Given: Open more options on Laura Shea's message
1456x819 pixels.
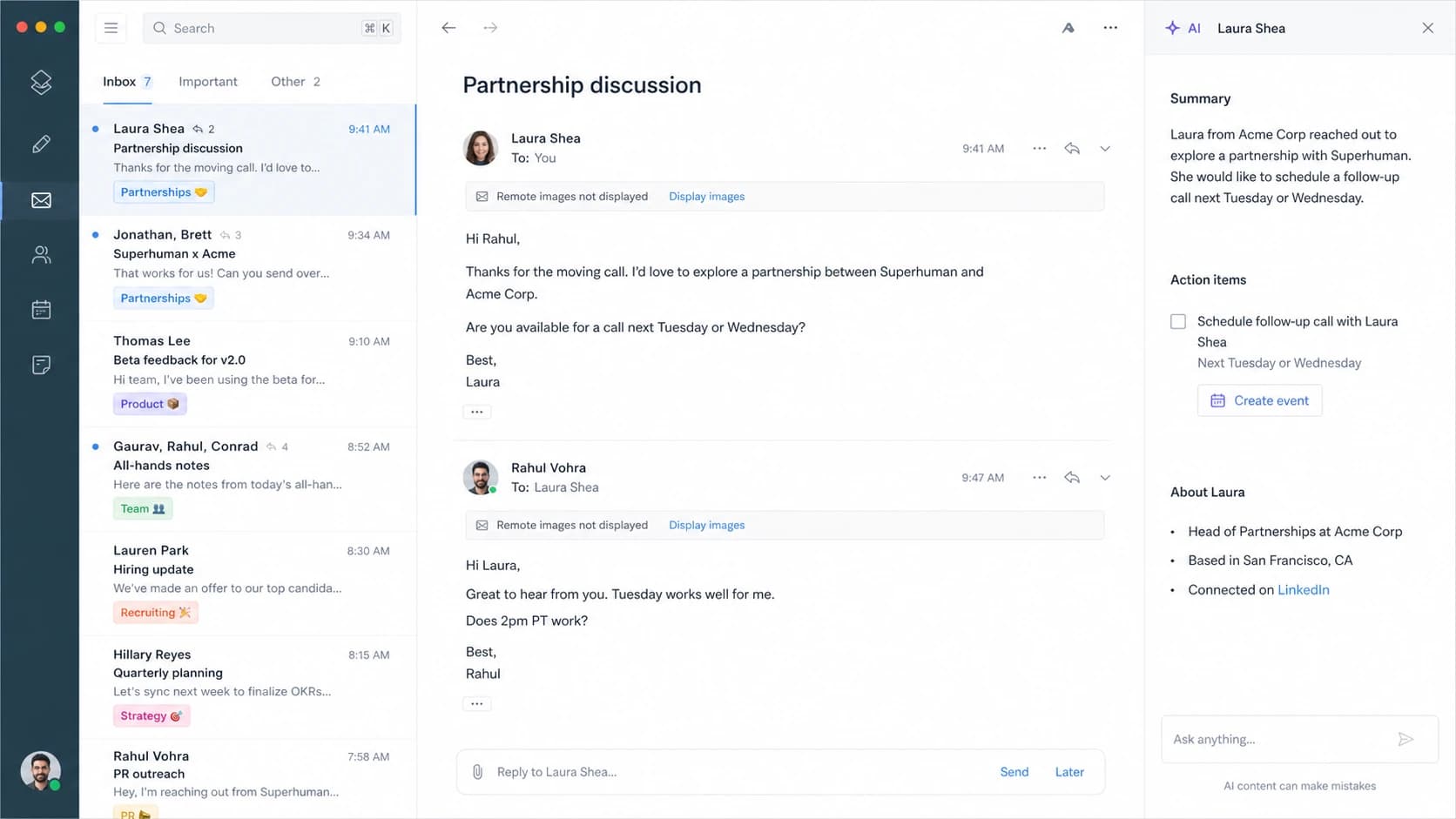Looking at the screenshot, I should click(1039, 149).
